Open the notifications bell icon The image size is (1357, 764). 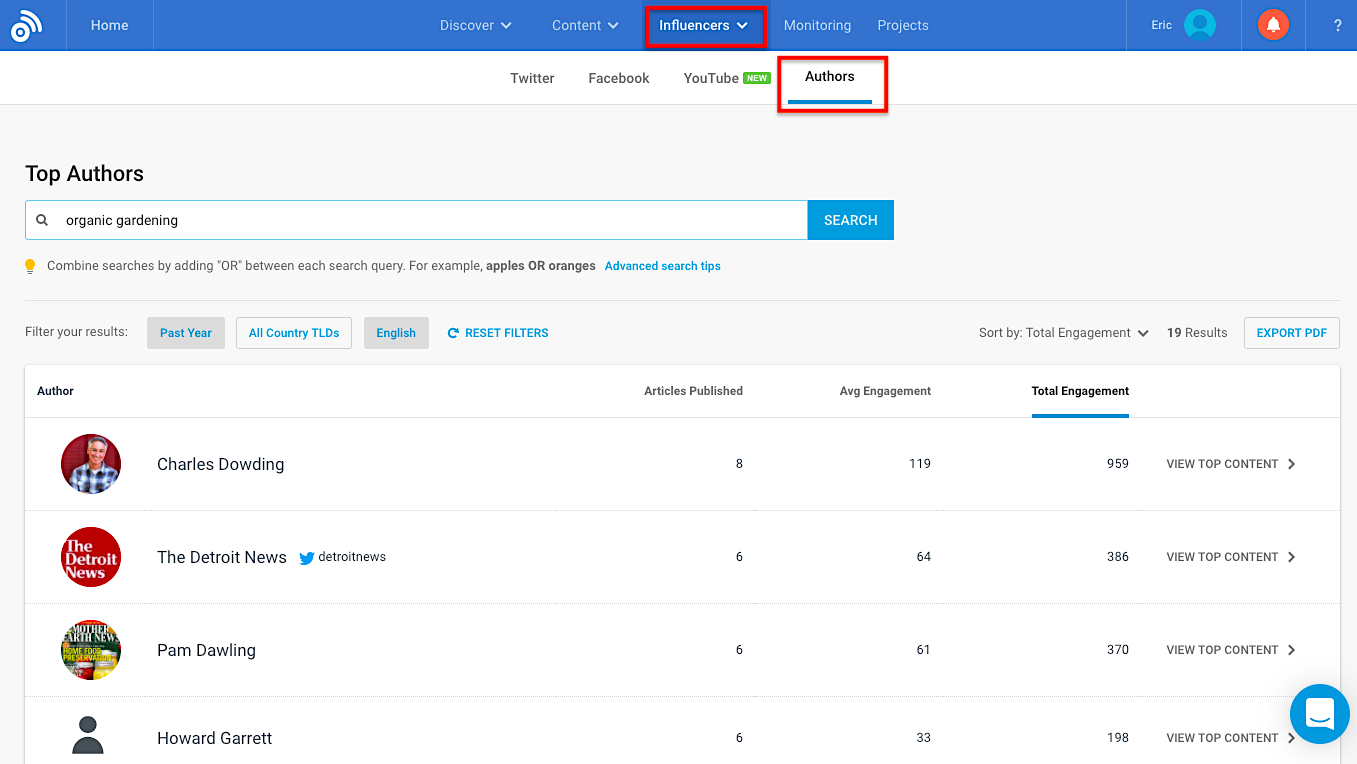pyautogui.click(x=1273, y=26)
